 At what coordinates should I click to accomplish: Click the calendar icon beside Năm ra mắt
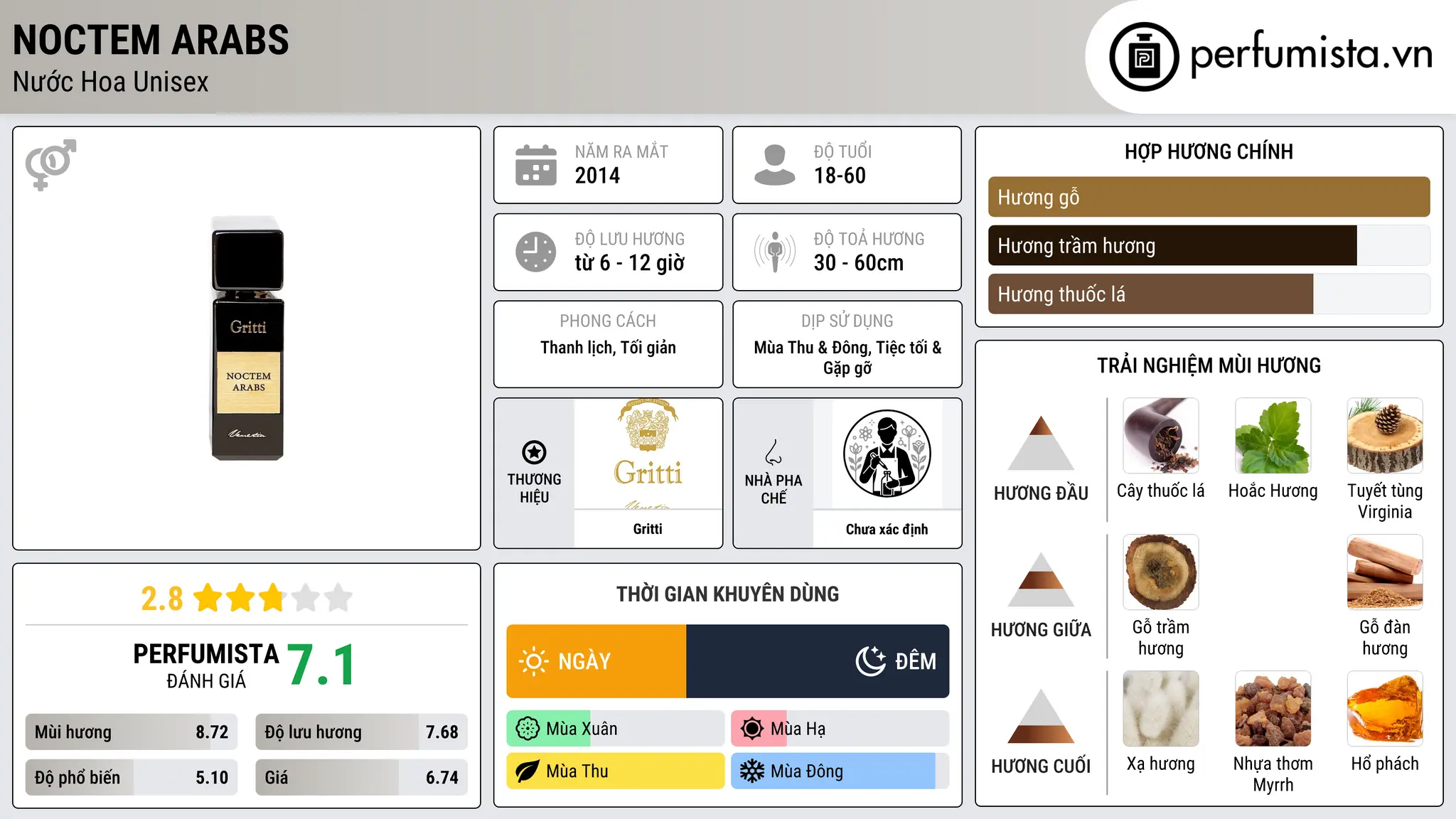(536, 165)
